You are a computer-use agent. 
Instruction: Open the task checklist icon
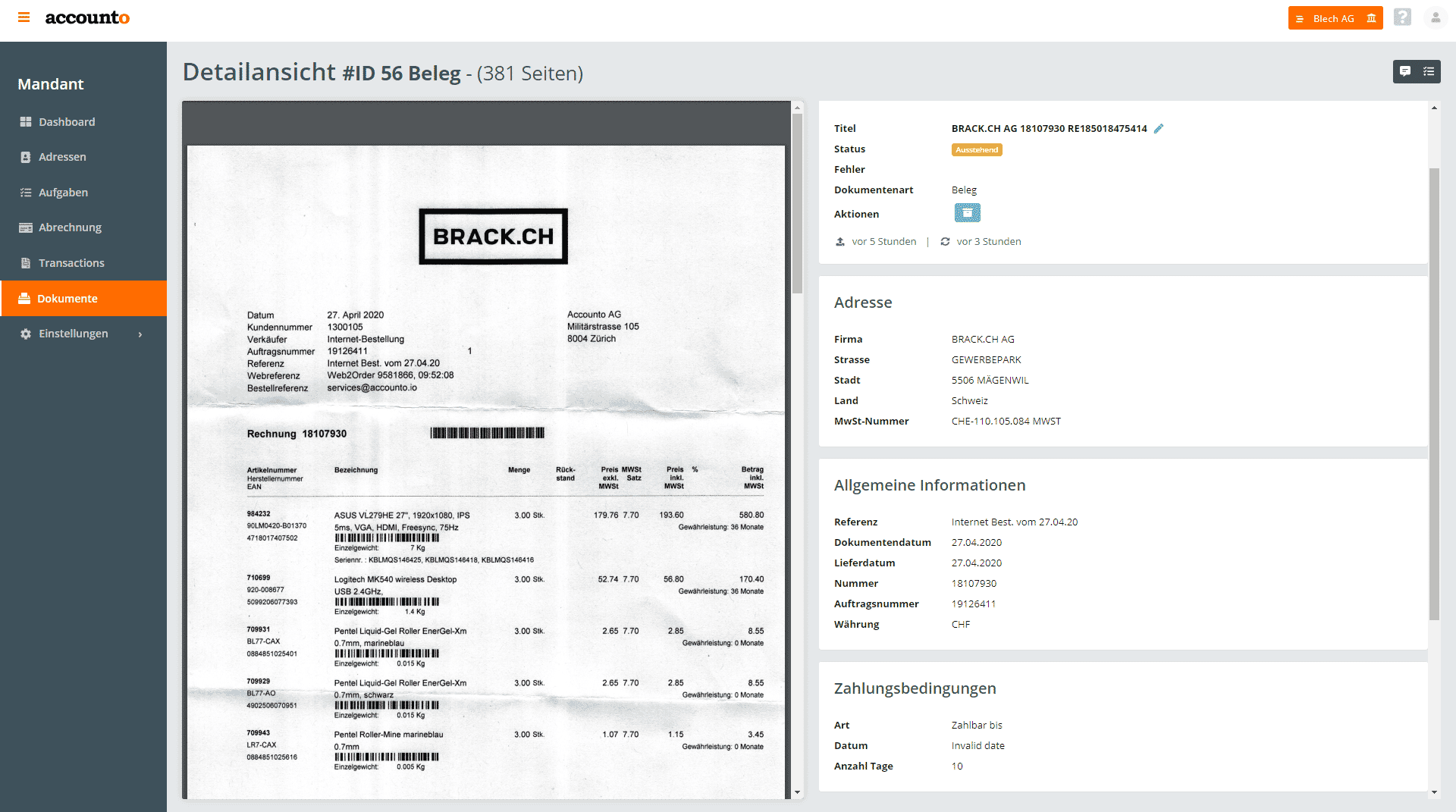click(1429, 71)
